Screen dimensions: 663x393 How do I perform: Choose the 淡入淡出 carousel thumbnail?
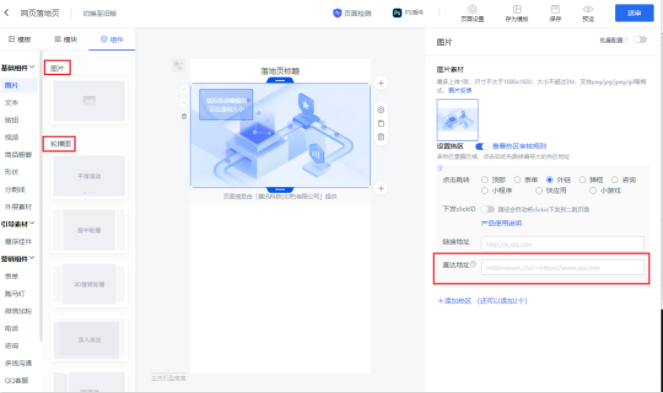click(89, 340)
